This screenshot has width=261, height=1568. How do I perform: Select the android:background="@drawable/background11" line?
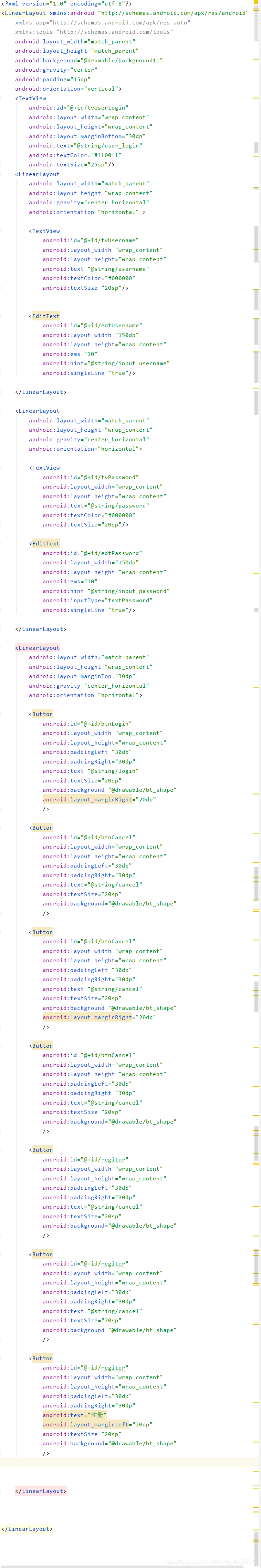point(89,60)
